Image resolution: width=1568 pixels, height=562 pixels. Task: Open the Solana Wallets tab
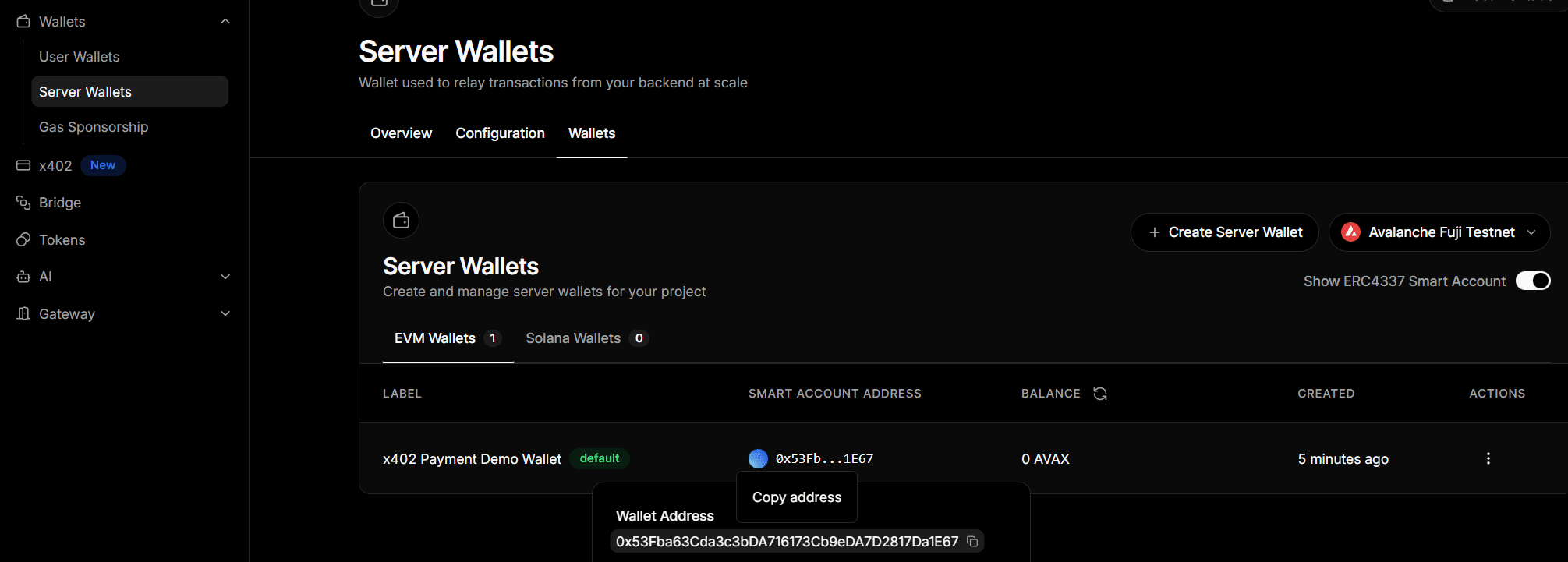[x=573, y=338]
